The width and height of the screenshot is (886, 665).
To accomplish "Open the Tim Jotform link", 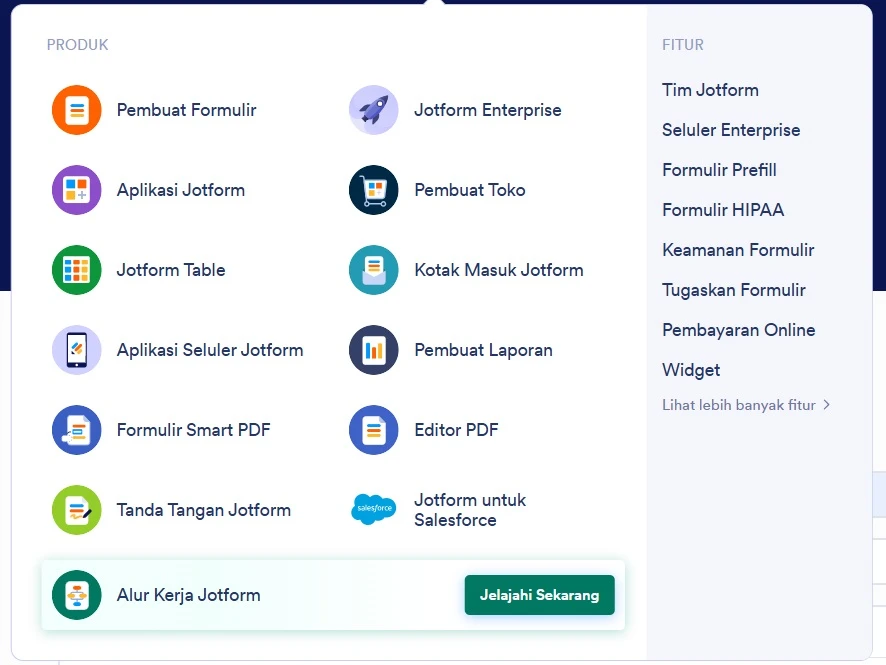I will 710,90.
